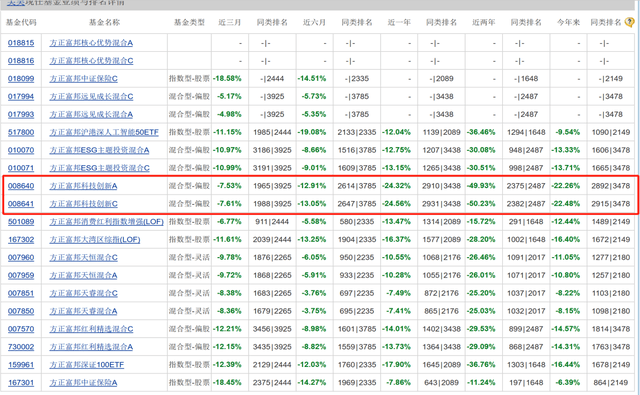Click the 基金名称 column header
Viewport: 640px width, 395px height.
point(104,22)
